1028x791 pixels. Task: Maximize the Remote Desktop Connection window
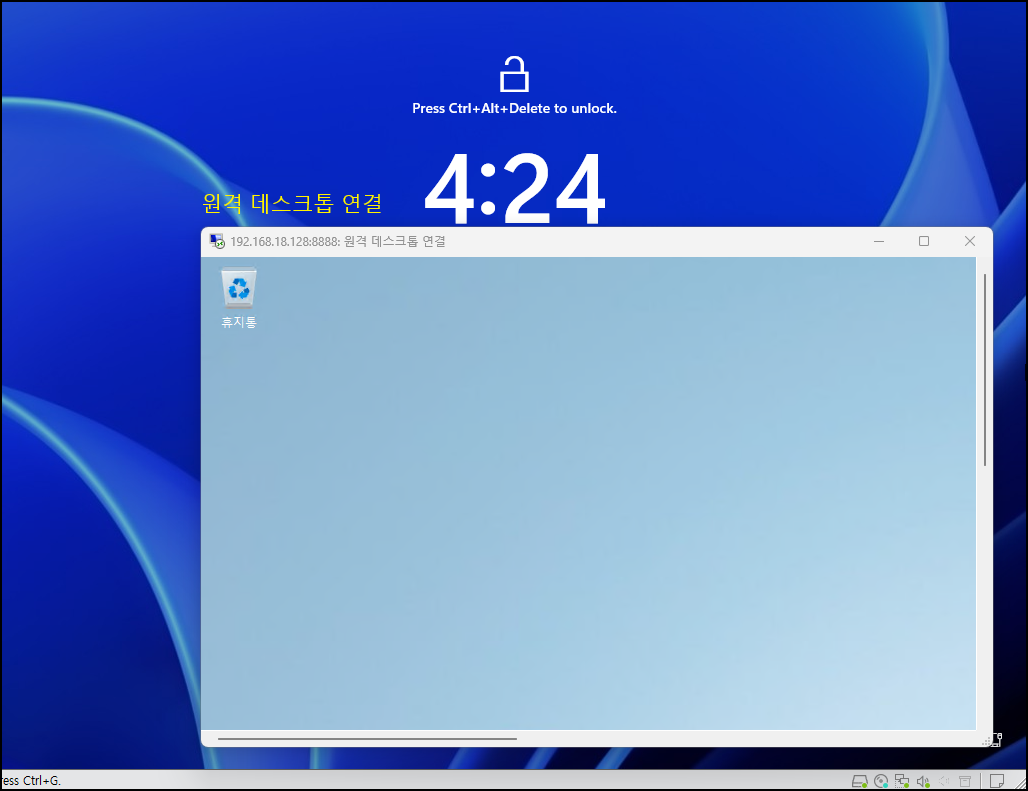pyautogui.click(x=924, y=241)
